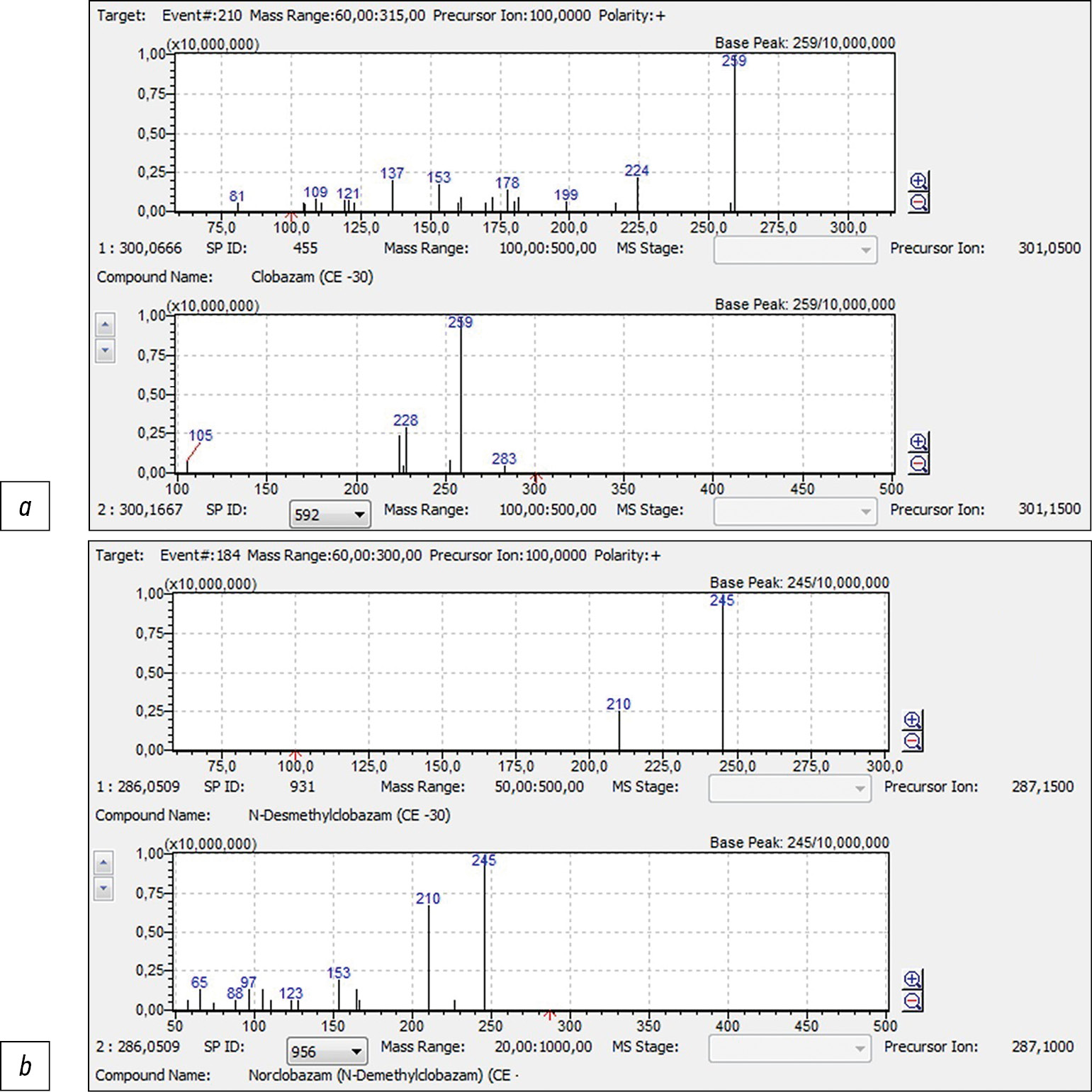Zoom out on library spectrum SP ID 592

918,464
